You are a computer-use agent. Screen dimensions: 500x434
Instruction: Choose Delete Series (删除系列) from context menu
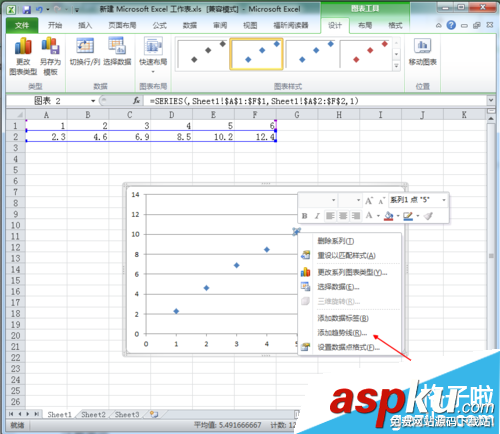pos(349,241)
